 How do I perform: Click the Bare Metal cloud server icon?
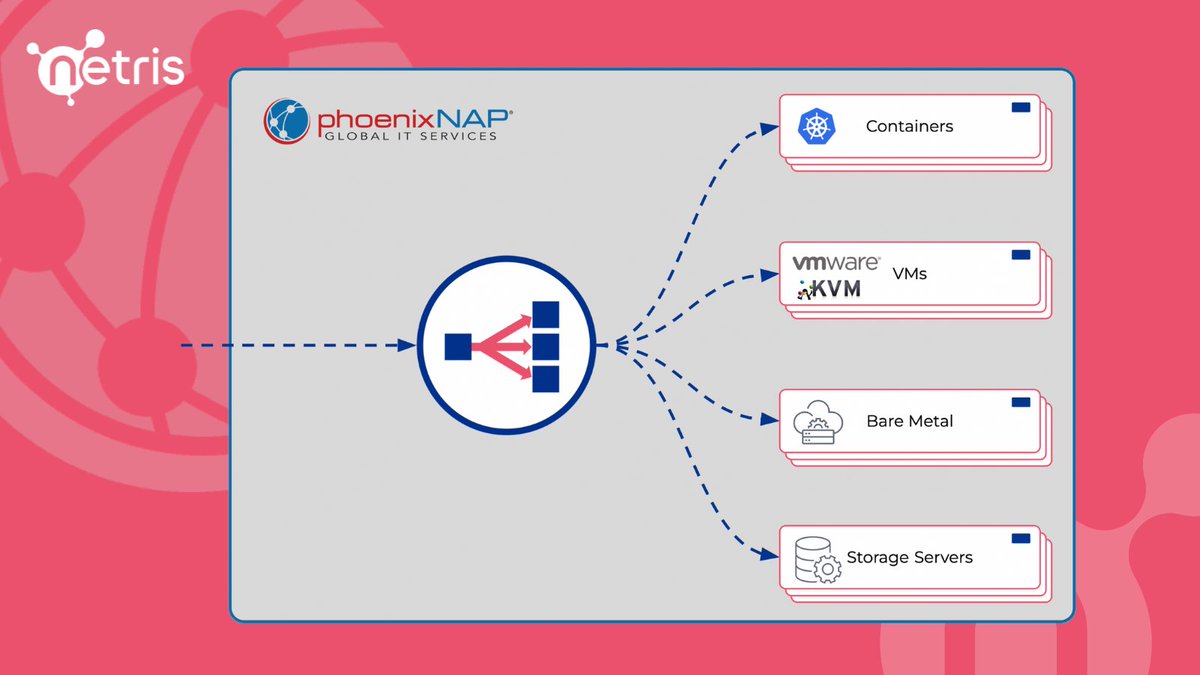pos(818,422)
